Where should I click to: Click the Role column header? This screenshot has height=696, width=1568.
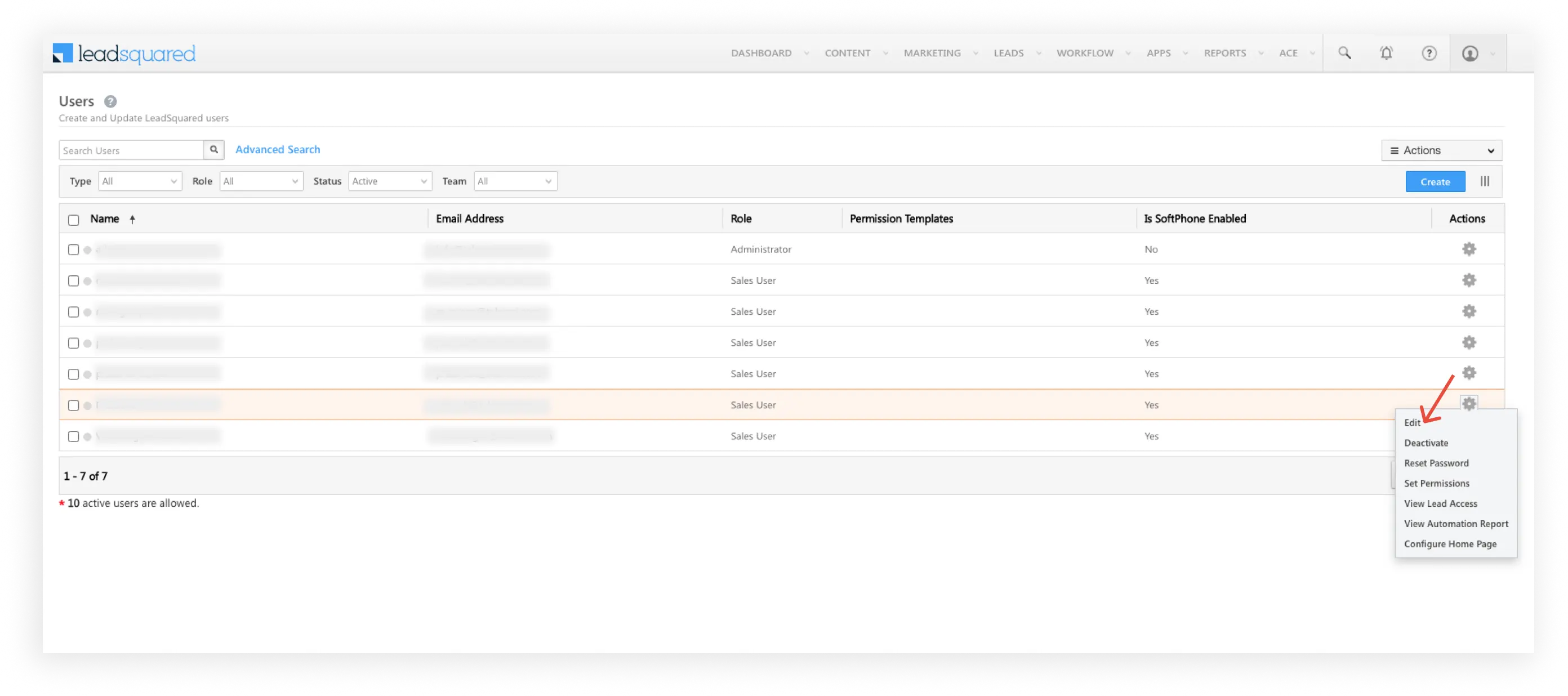741,218
